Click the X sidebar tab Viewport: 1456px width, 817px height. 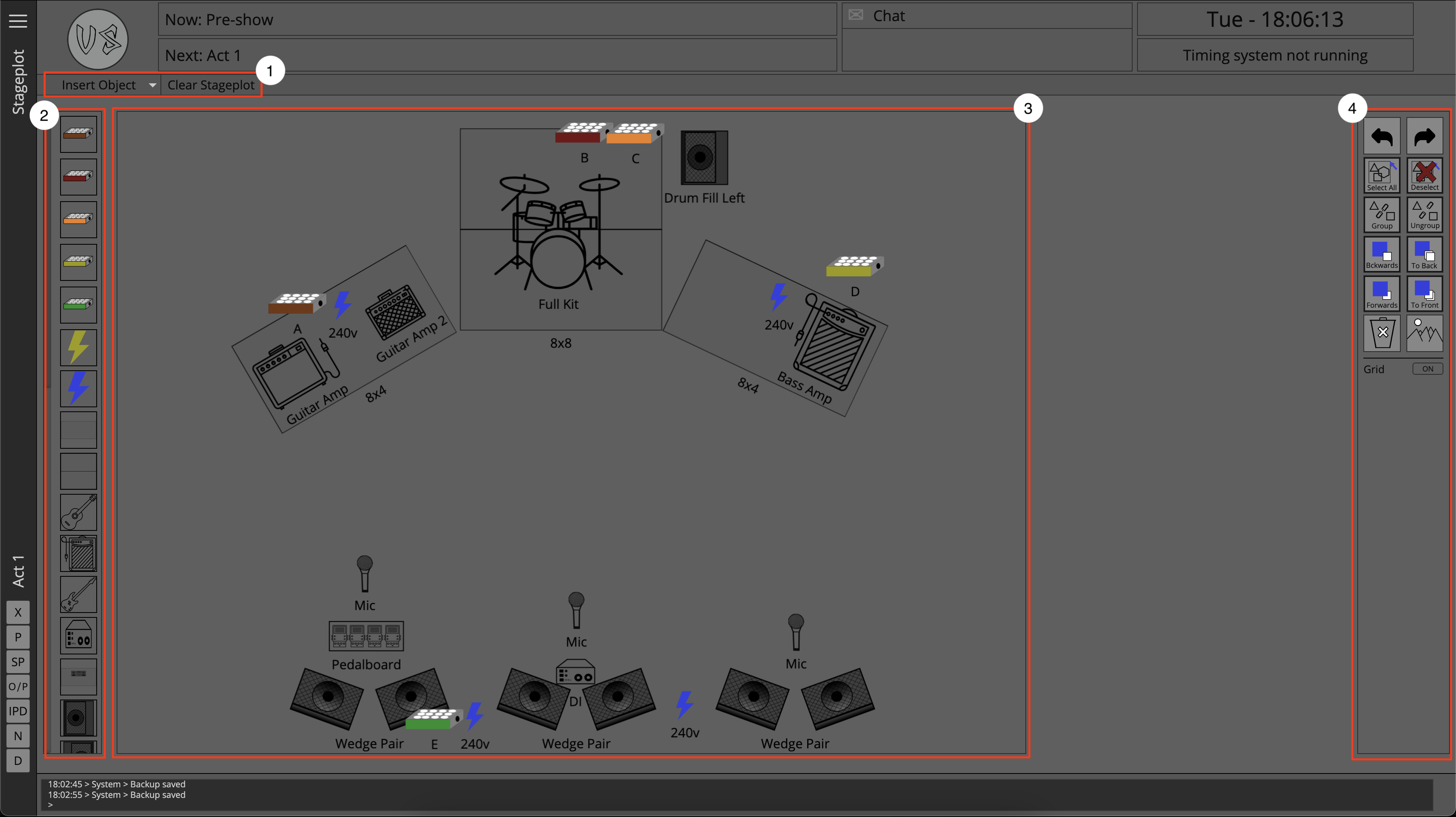18,612
